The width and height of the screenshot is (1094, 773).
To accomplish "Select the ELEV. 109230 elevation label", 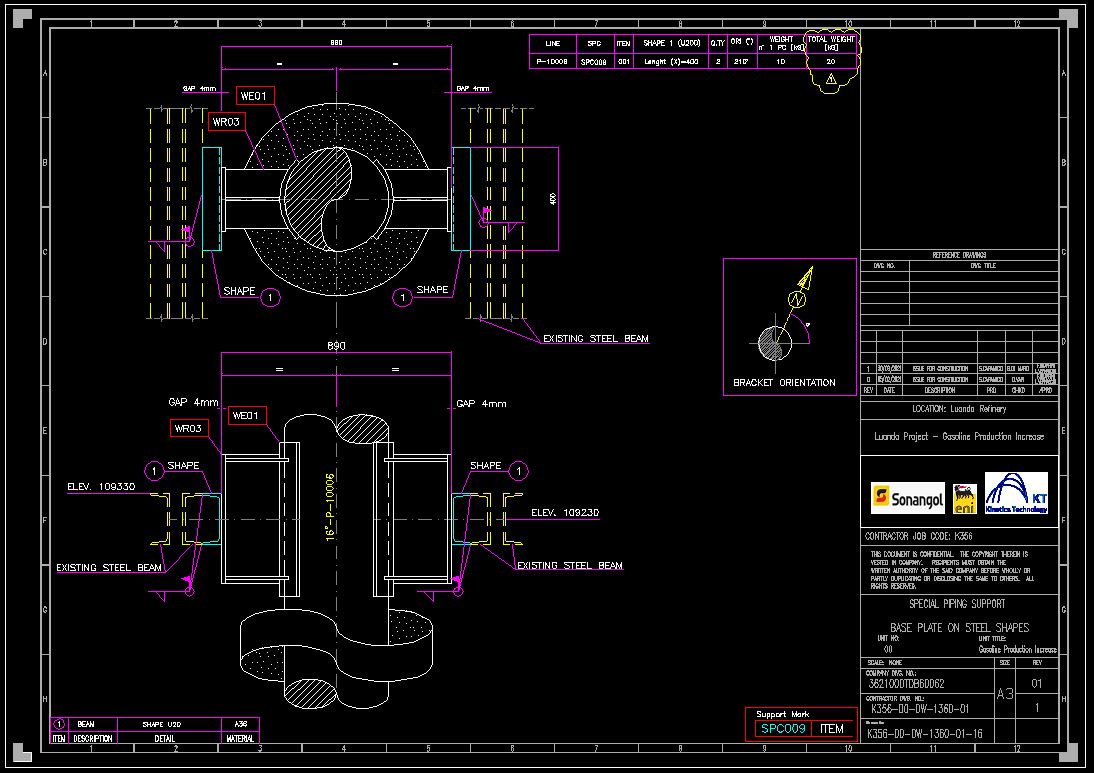I will tap(565, 513).
